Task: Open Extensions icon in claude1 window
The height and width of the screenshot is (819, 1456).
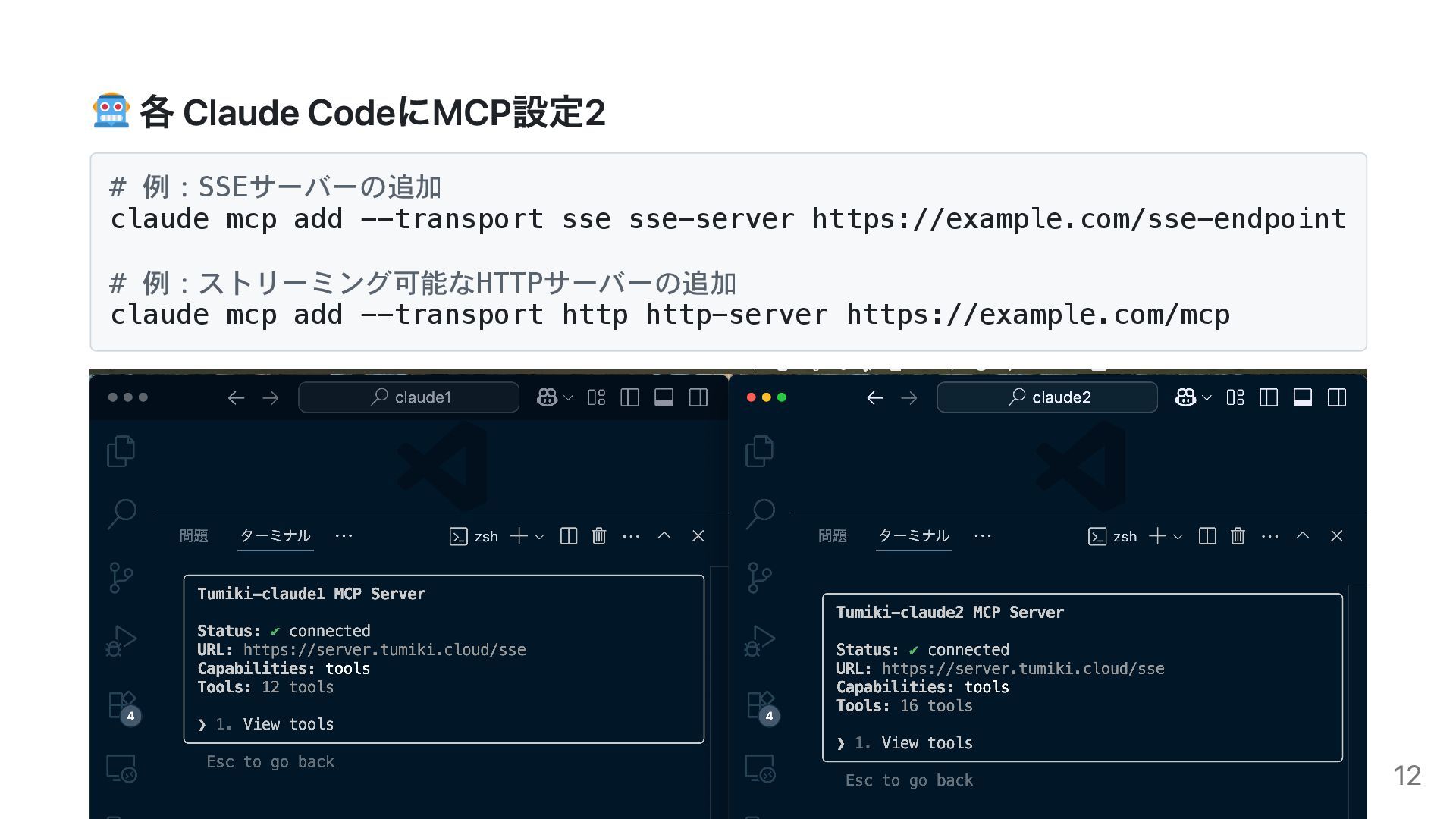Action: 123,707
